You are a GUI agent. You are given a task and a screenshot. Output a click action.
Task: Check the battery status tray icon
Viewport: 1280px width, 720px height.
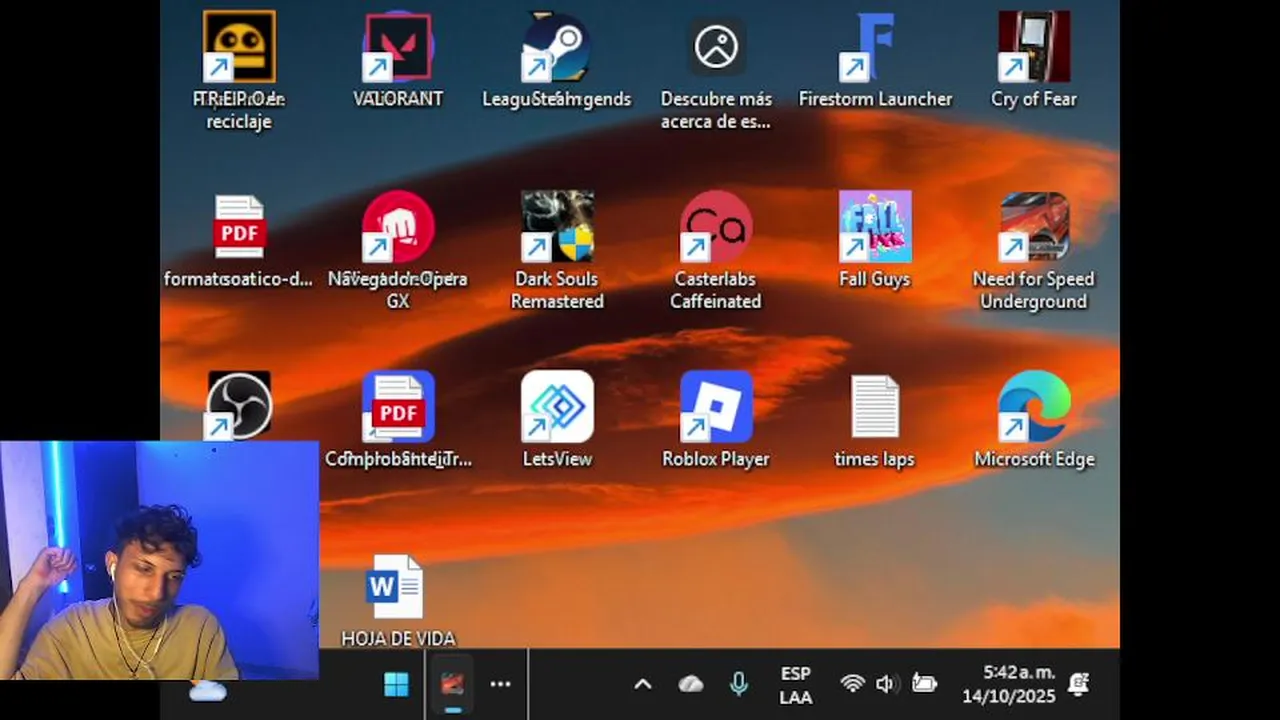pos(924,684)
